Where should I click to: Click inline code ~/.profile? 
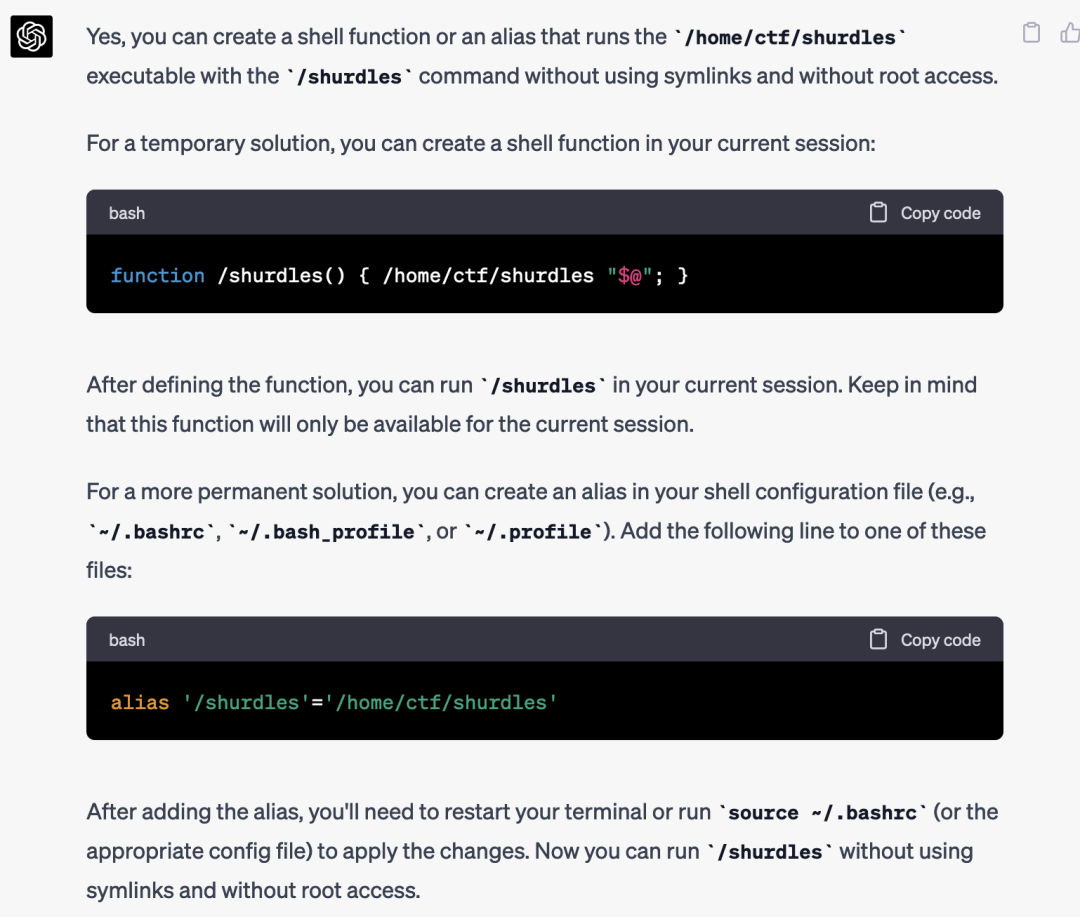(x=532, y=532)
